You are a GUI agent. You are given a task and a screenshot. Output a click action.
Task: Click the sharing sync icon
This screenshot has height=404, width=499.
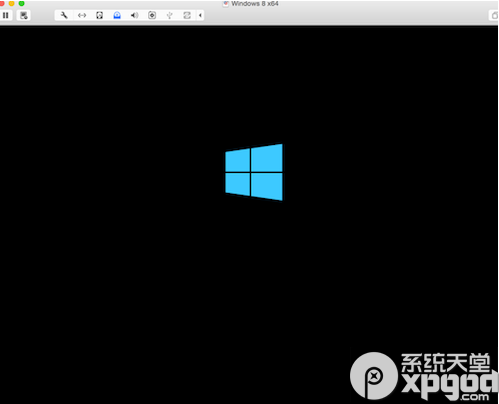click(187, 15)
